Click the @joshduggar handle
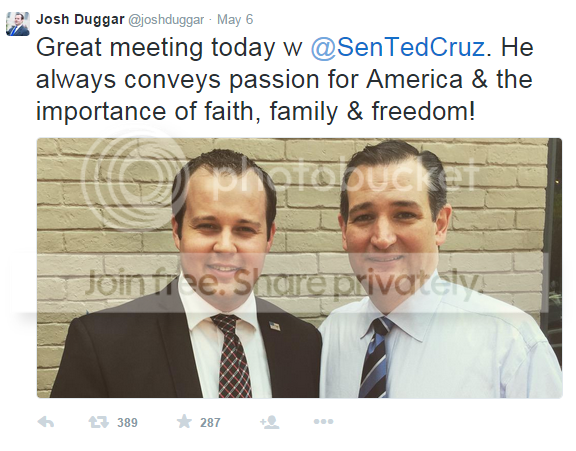The width and height of the screenshot is (576, 451). 166,20
